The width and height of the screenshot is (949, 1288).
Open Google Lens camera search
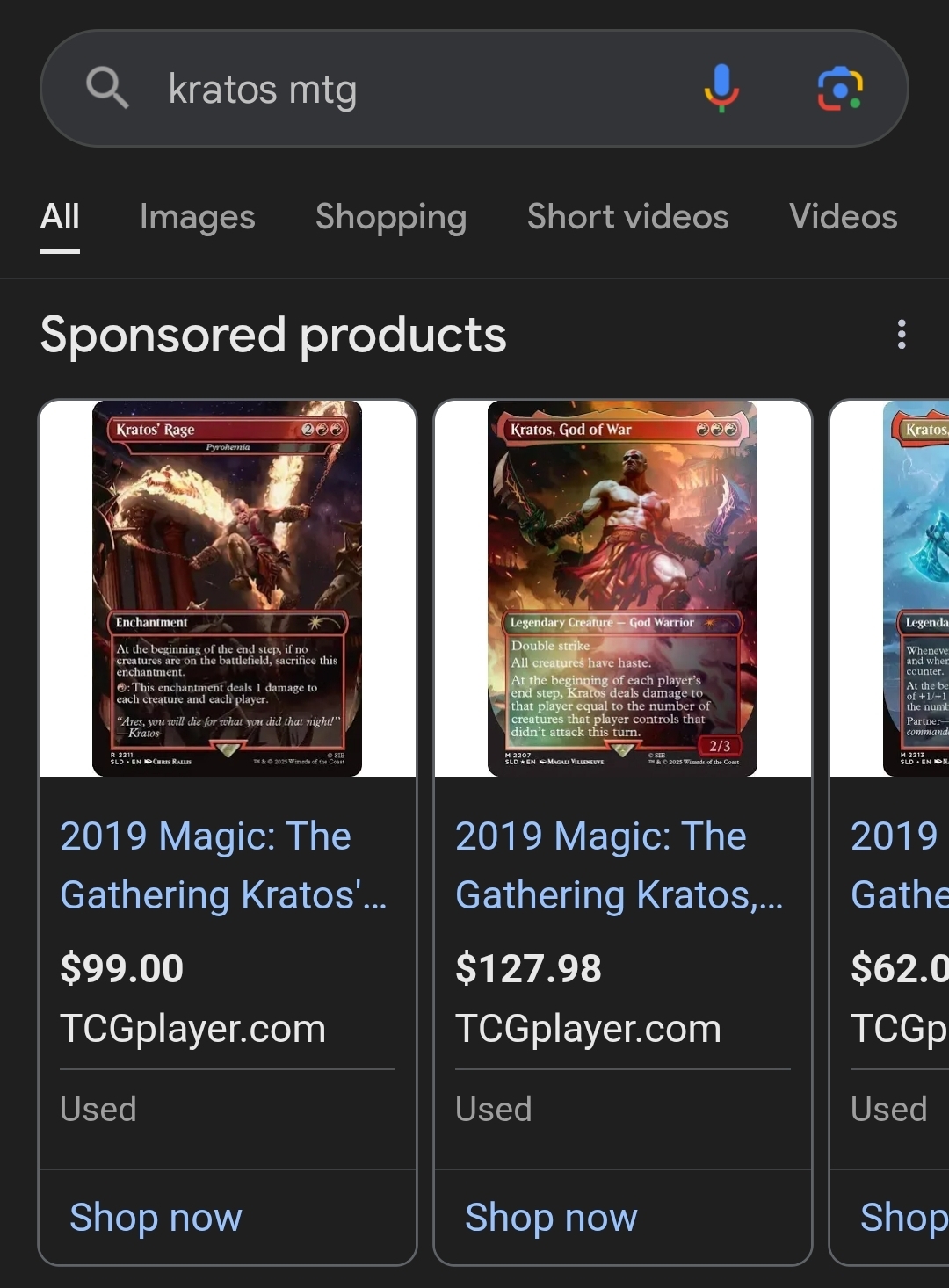click(840, 89)
